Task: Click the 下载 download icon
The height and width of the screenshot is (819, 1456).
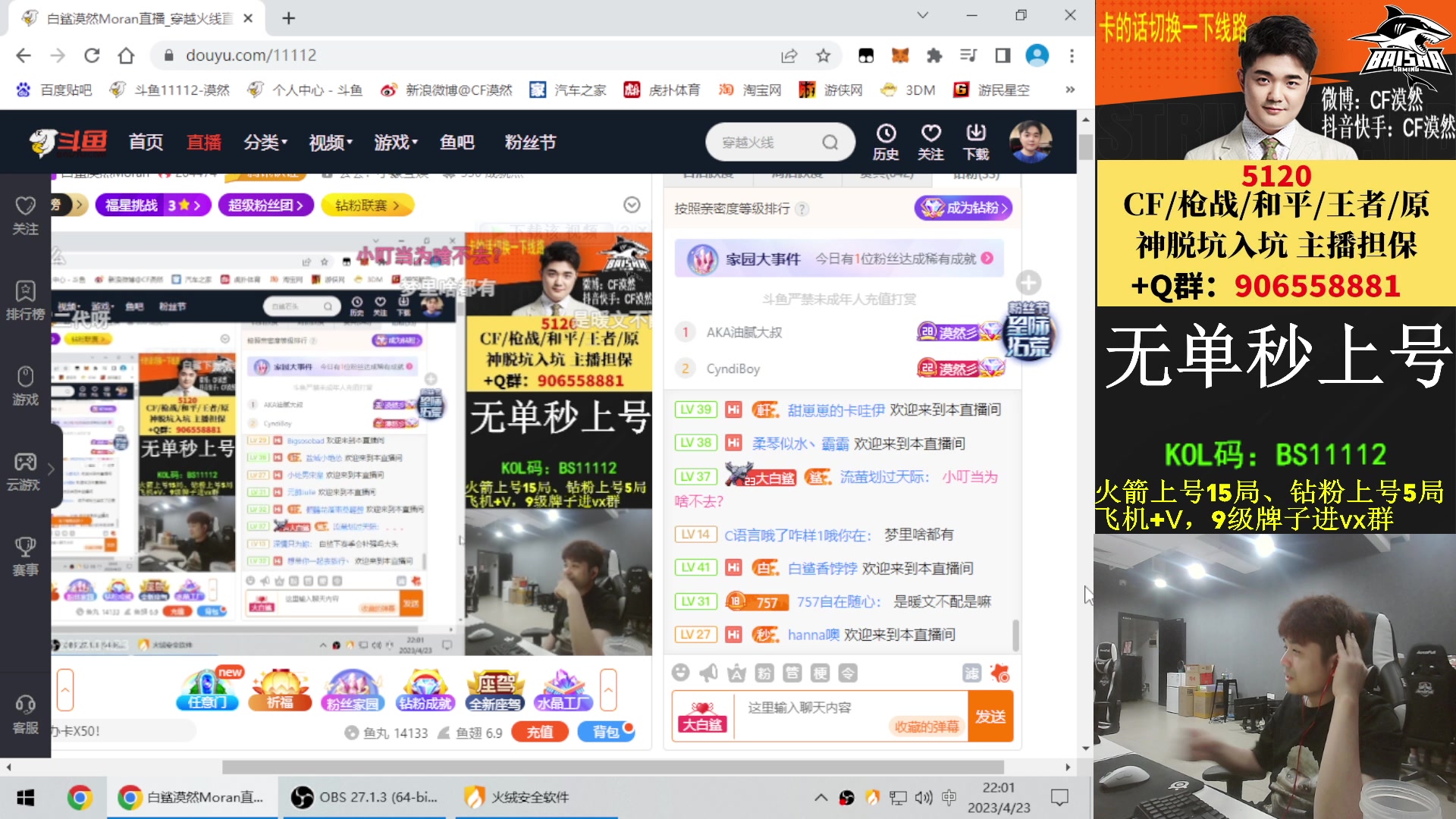Action: tap(976, 142)
